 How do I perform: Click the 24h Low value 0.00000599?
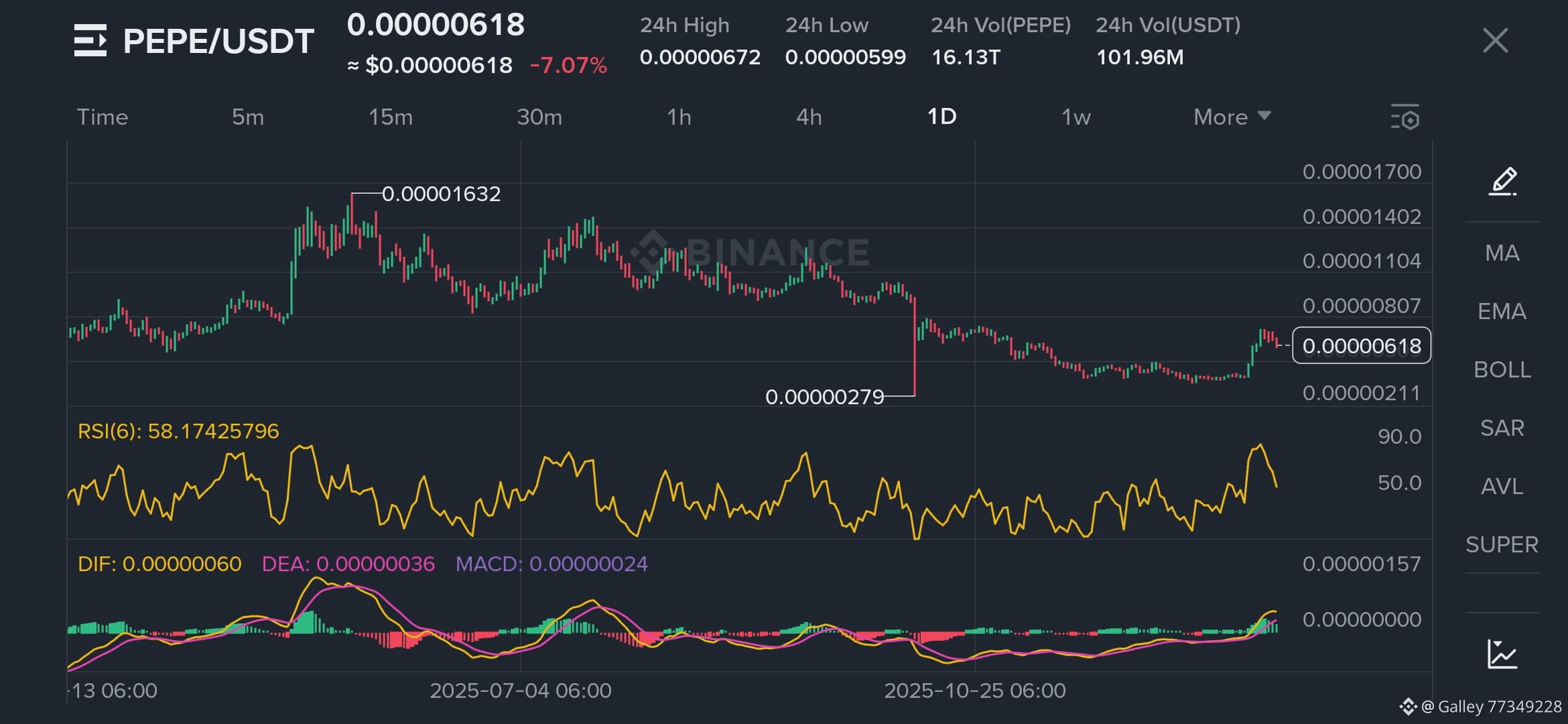coord(846,57)
